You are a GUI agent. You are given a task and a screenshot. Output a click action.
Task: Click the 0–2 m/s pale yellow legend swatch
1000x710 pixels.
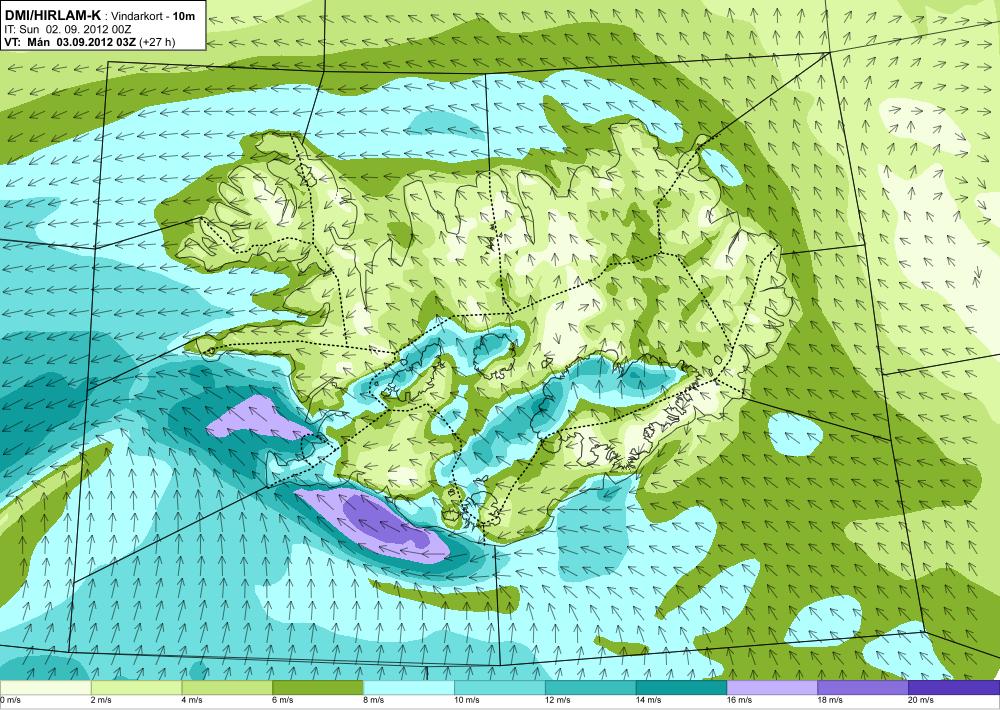pyautogui.click(x=45, y=688)
